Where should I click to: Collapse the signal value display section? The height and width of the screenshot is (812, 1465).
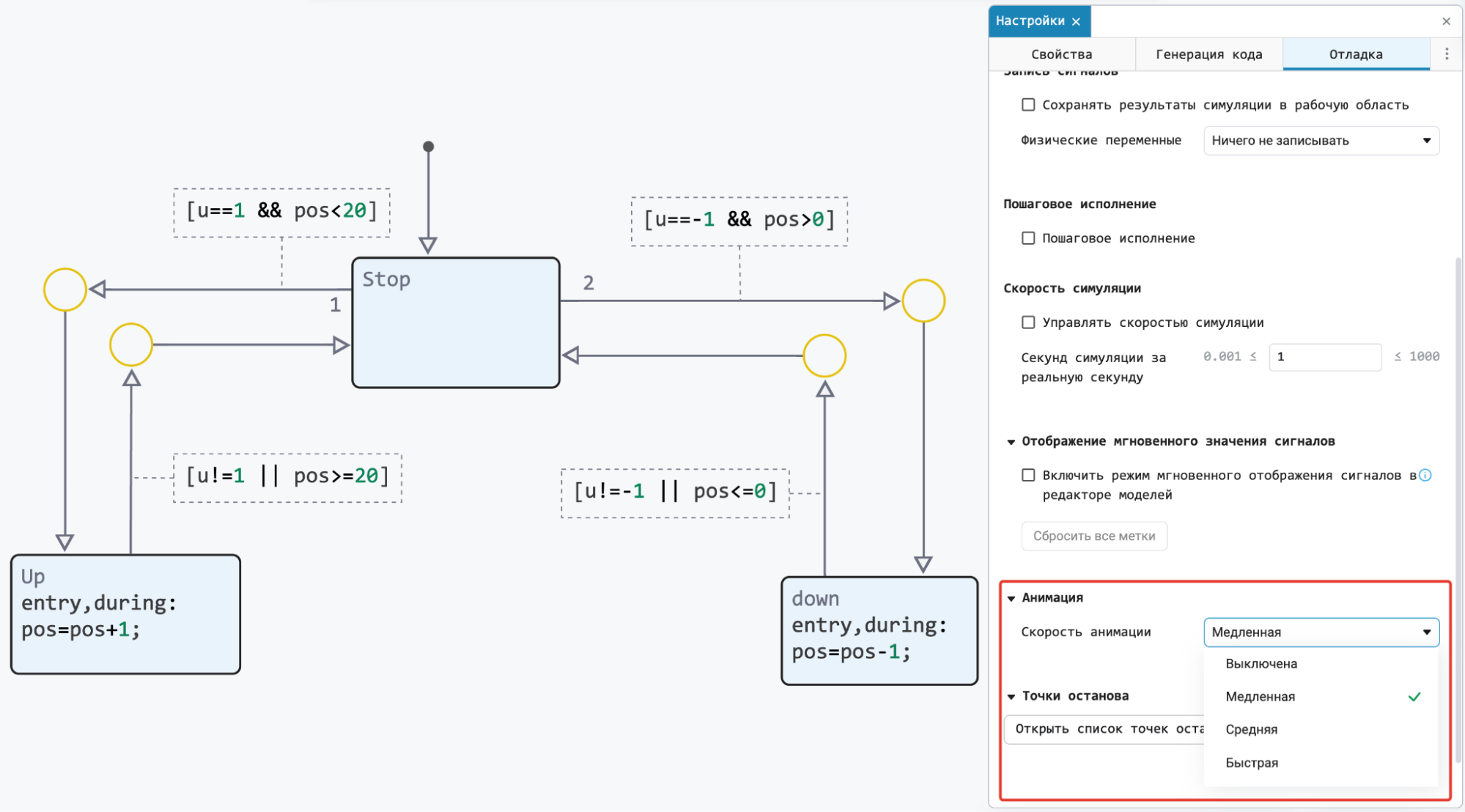[x=1011, y=441]
